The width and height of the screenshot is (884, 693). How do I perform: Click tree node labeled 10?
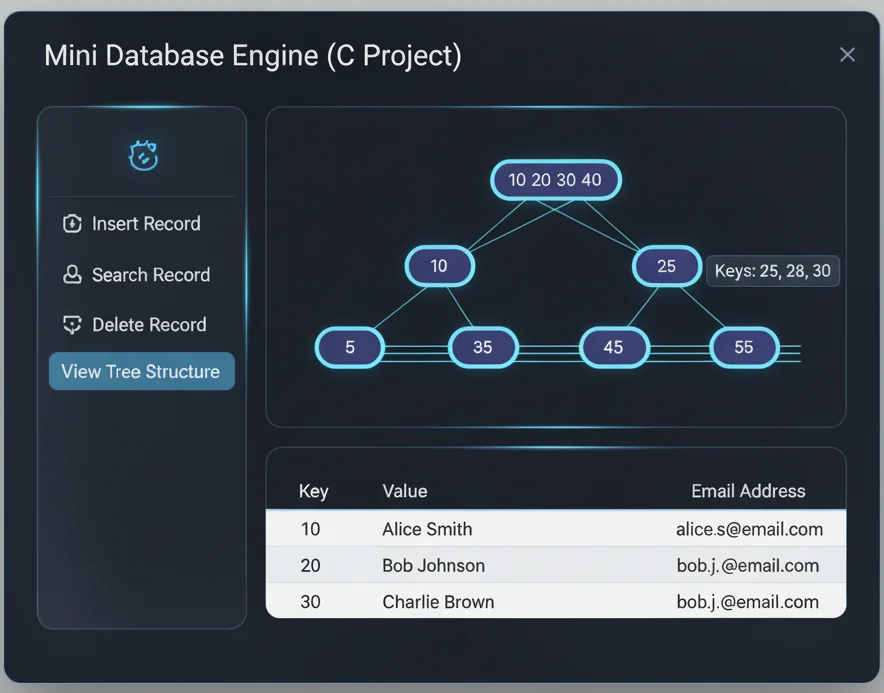(439, 266)
